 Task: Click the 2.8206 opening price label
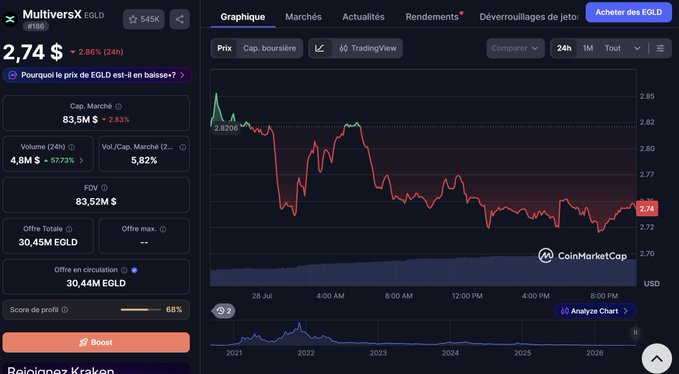[226, 128]
